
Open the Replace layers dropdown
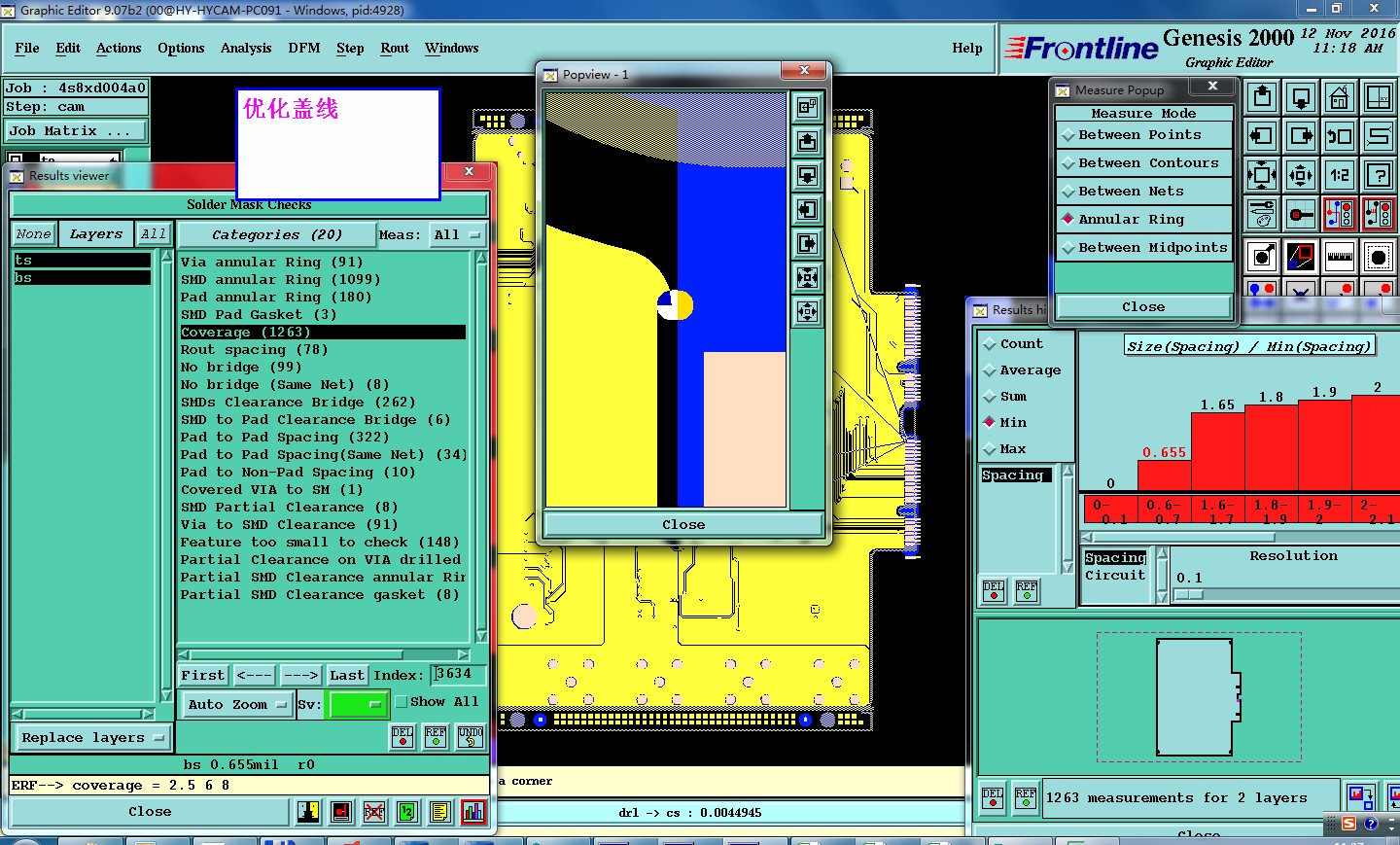click(92, 738)
